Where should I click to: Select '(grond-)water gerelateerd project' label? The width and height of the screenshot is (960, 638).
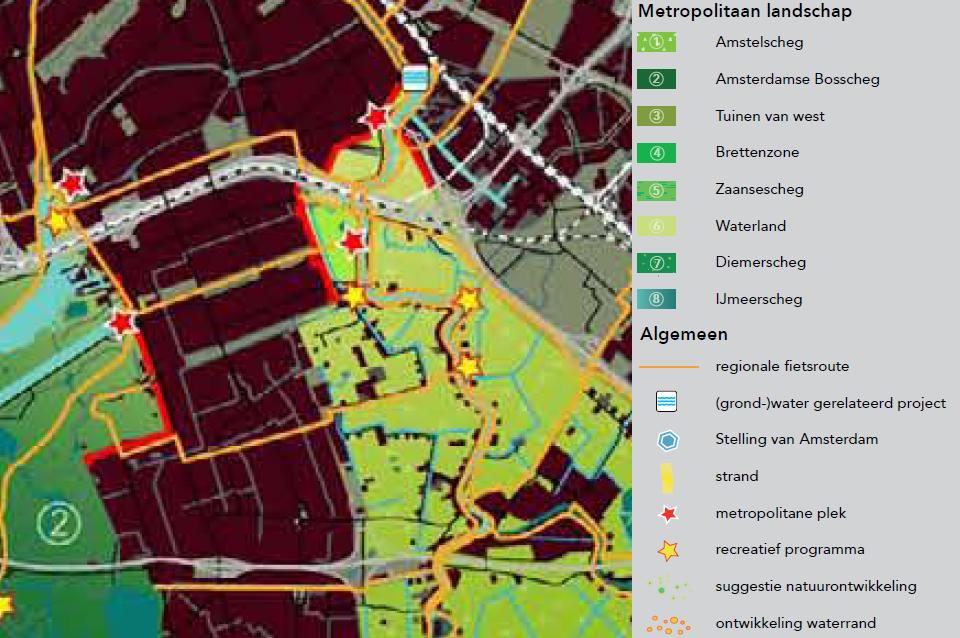(x=830, y=403)
